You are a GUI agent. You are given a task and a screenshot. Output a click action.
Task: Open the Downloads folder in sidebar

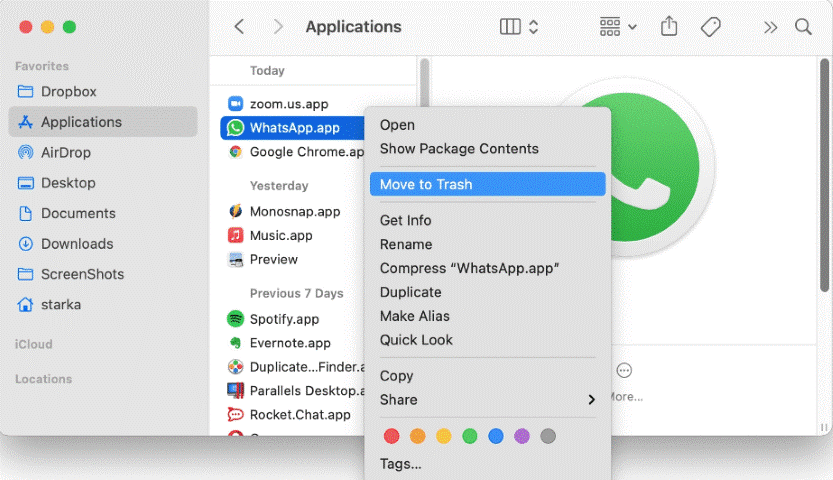coord(76,244)
